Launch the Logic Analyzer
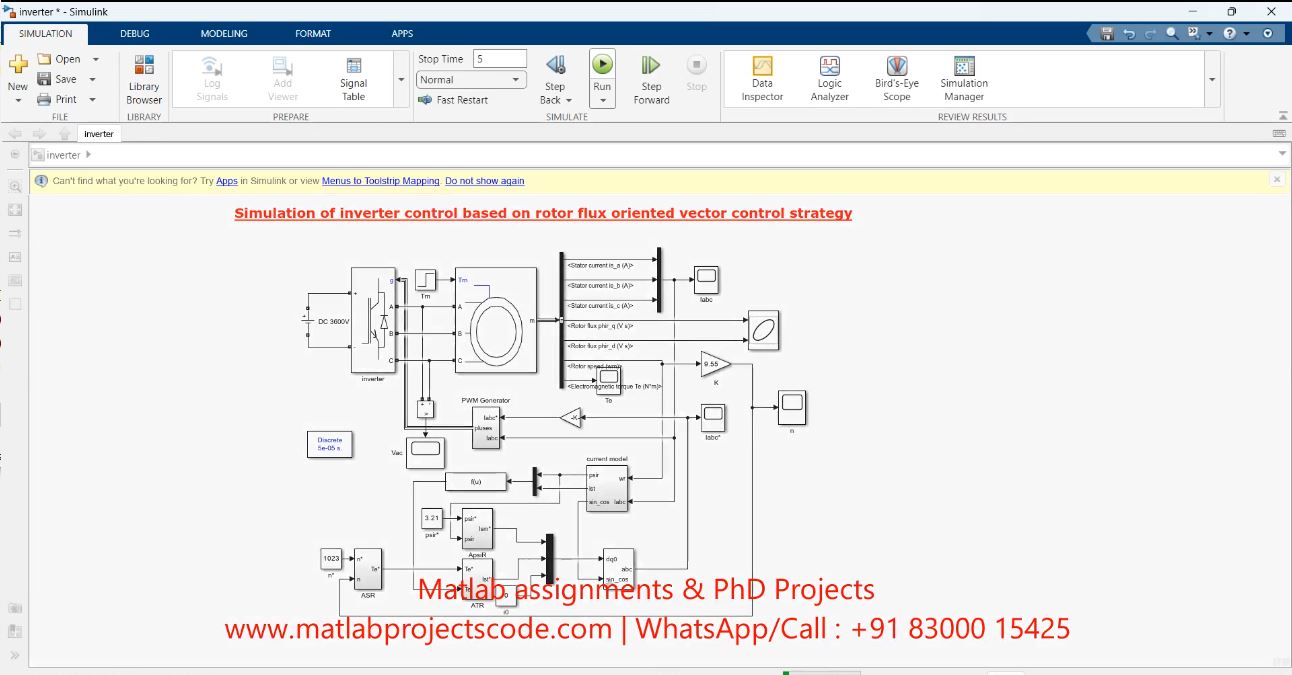 [x=829, y=80]
